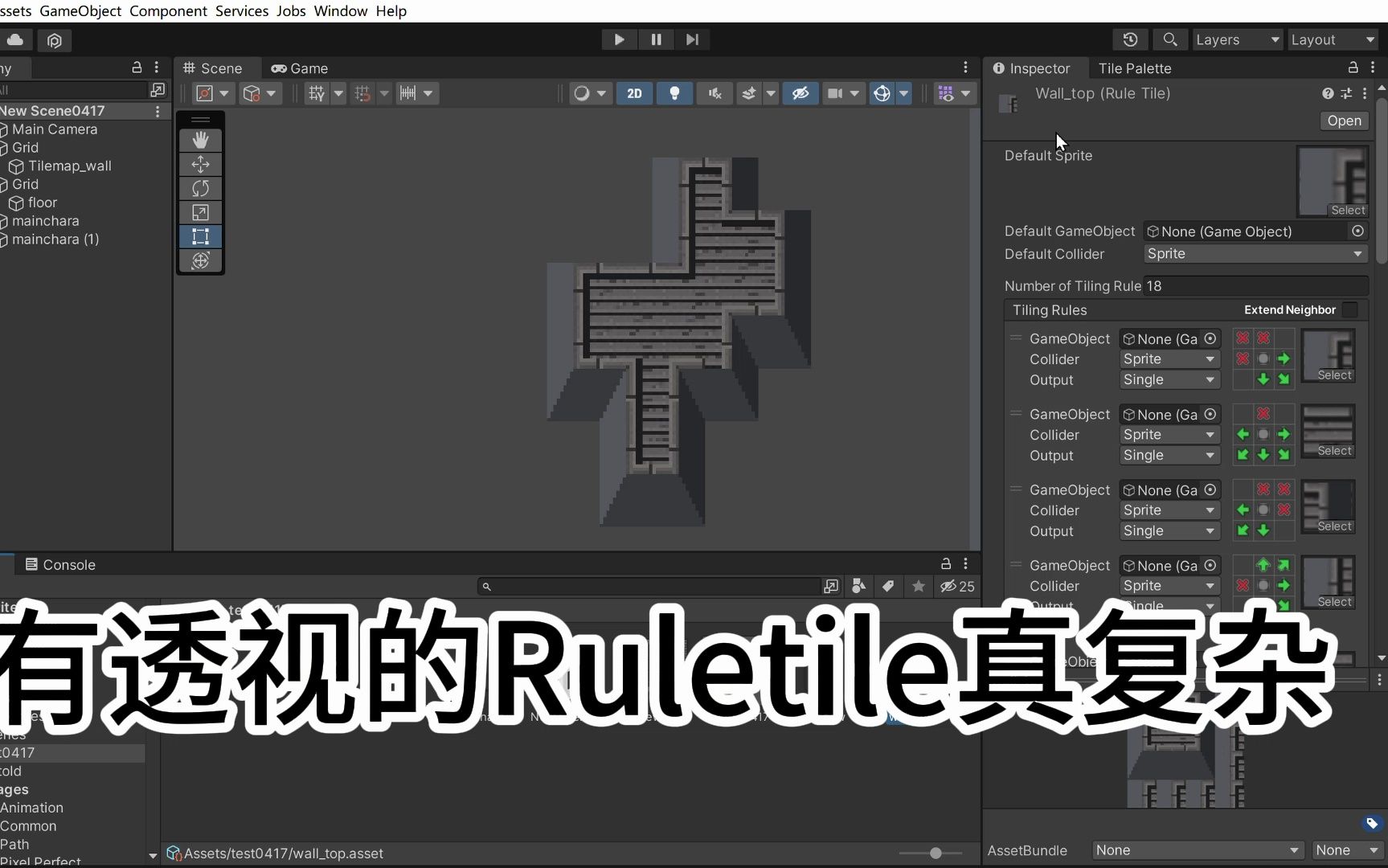Open the AssetBundle None dropdown

(x=1198, y=850)
